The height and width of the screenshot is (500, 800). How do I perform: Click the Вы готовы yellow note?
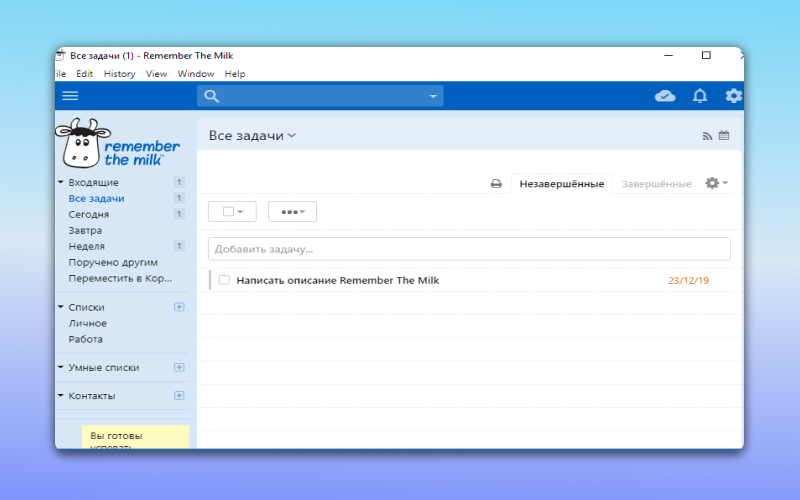[135, 437]
